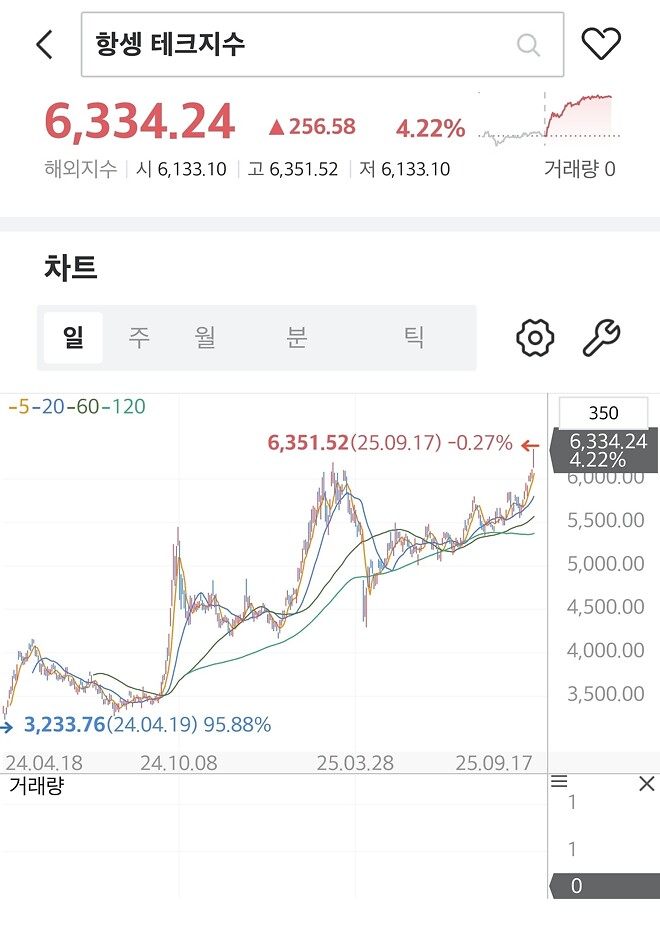Select the 월 monthly chart tab
Image resolution: width=660 pixels, height=947 pixels.
[x=205, y=337]
